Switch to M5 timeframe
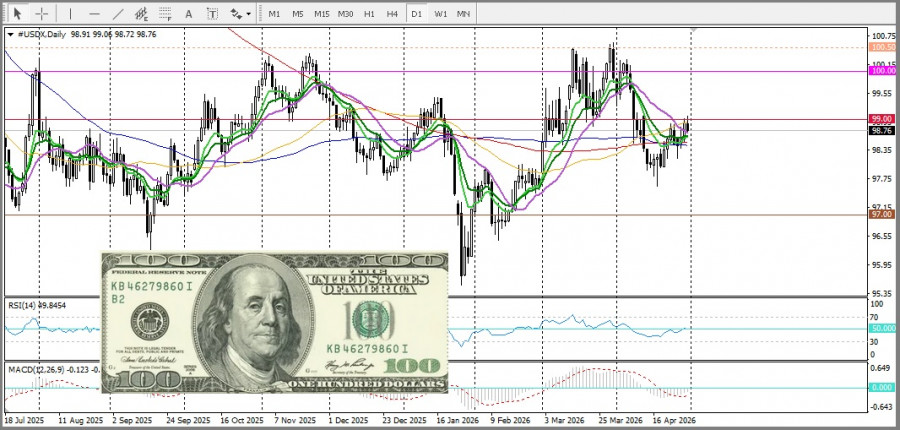 [x=297, y=13]
